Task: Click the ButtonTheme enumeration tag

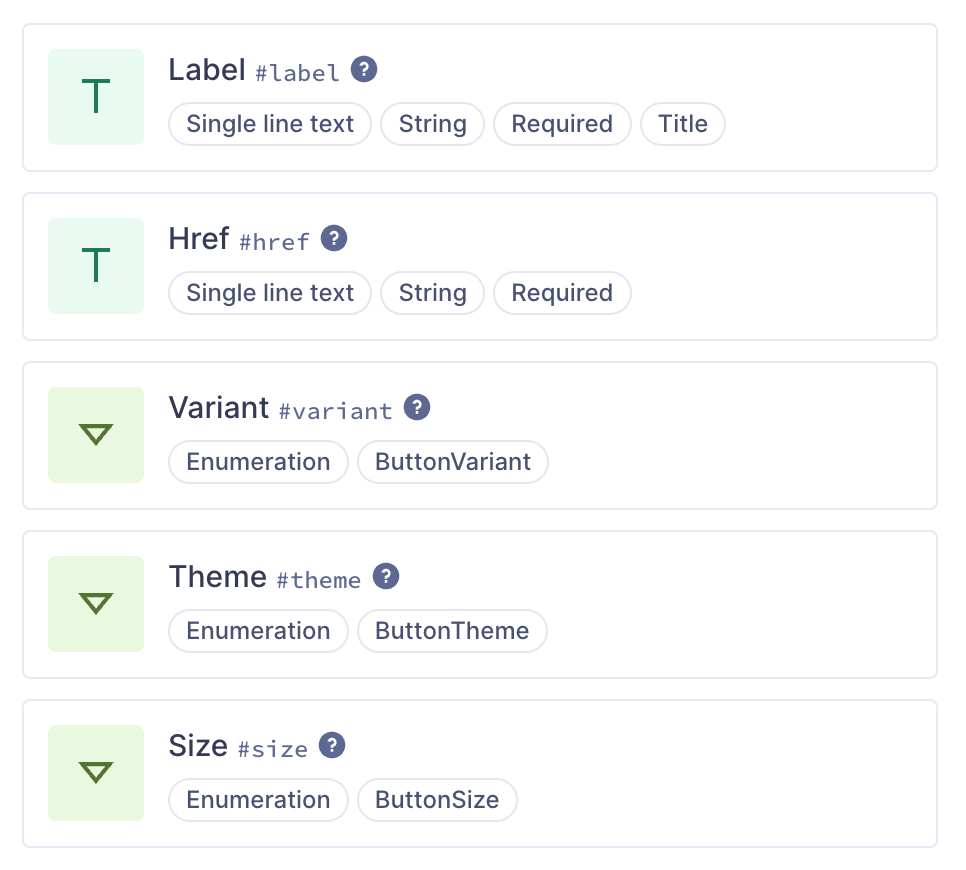Action: click(452, 631)
